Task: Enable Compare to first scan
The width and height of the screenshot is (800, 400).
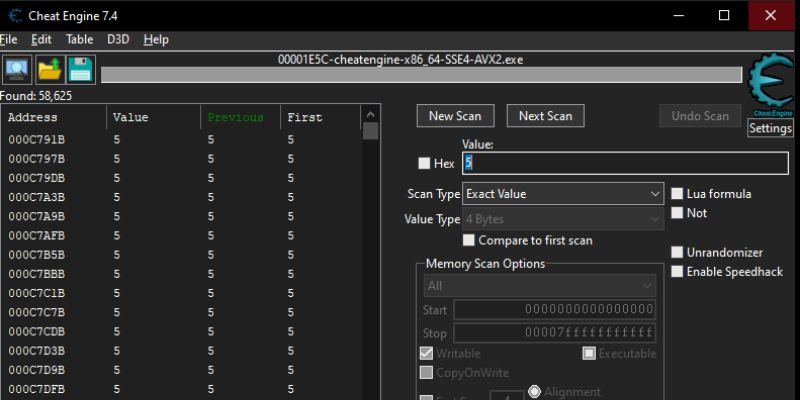Action: (468, 240)
